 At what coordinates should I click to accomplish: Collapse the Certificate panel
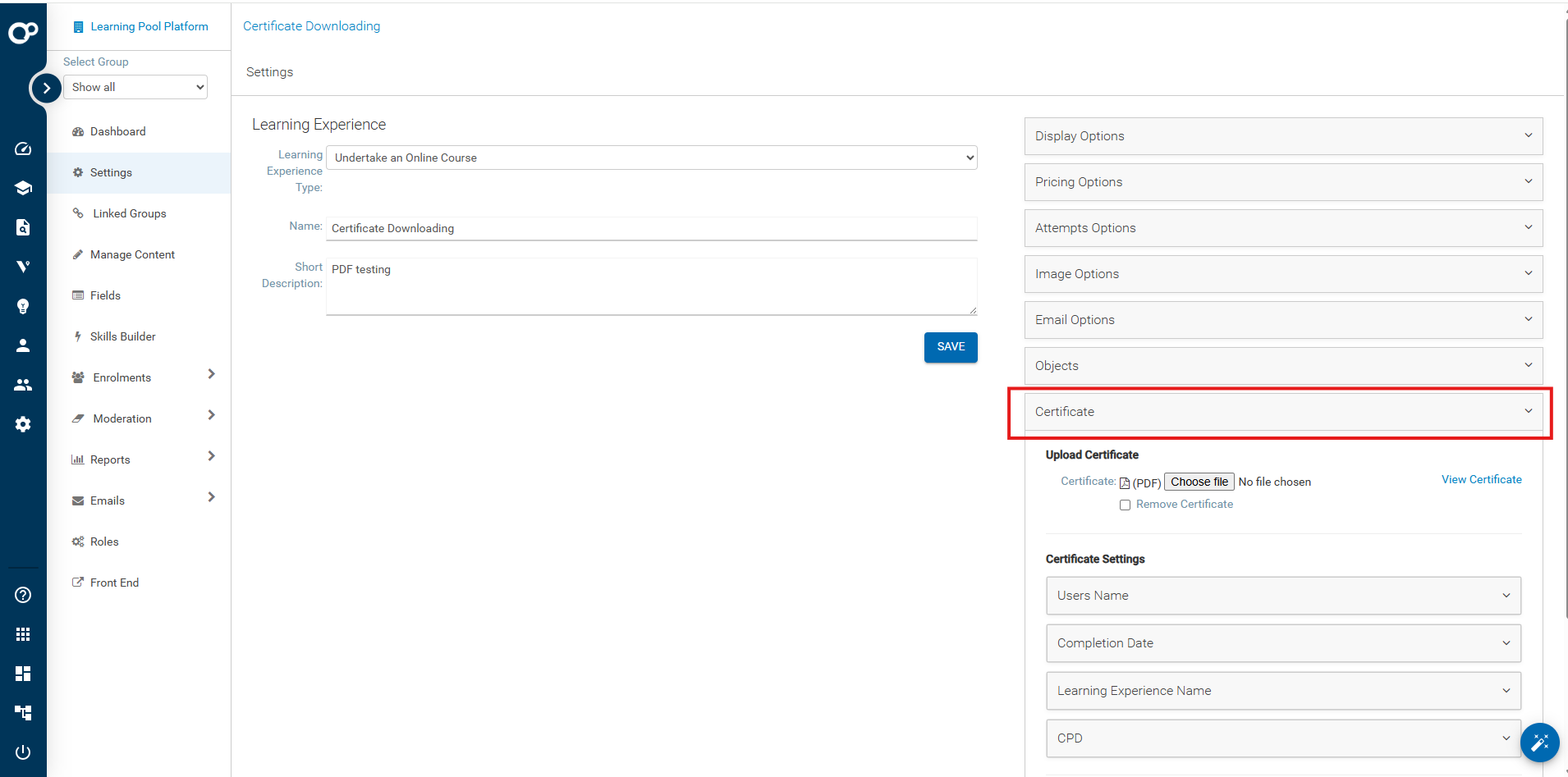(1284, 412)
